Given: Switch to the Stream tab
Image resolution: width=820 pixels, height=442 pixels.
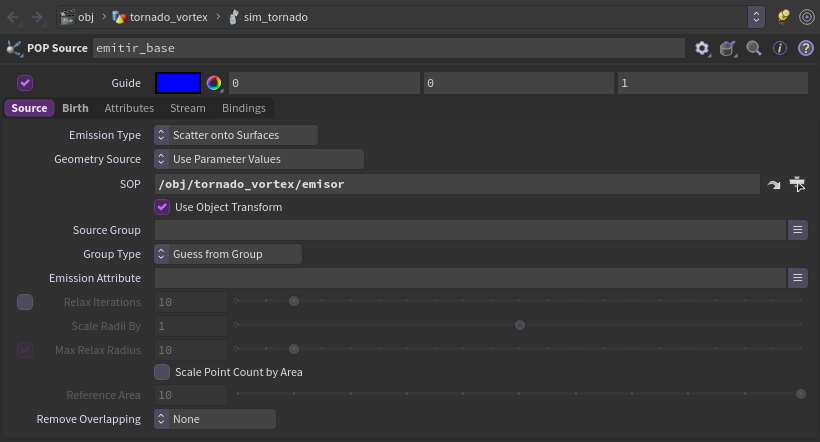Looking at the screenshot, I should pyautogui.click(x=188, y=108).
